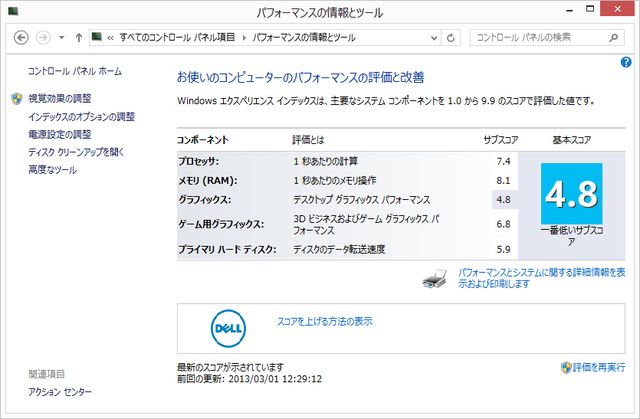Click the gaming graphics subscore 6.8
The height and width of the screenshot is (419, 640).
point(503,224)
